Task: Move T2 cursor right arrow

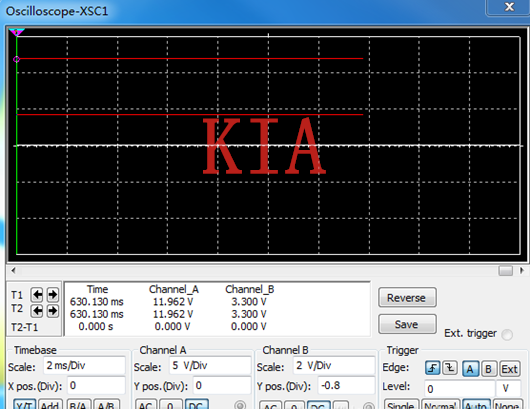Action: (x=52, y=311)
